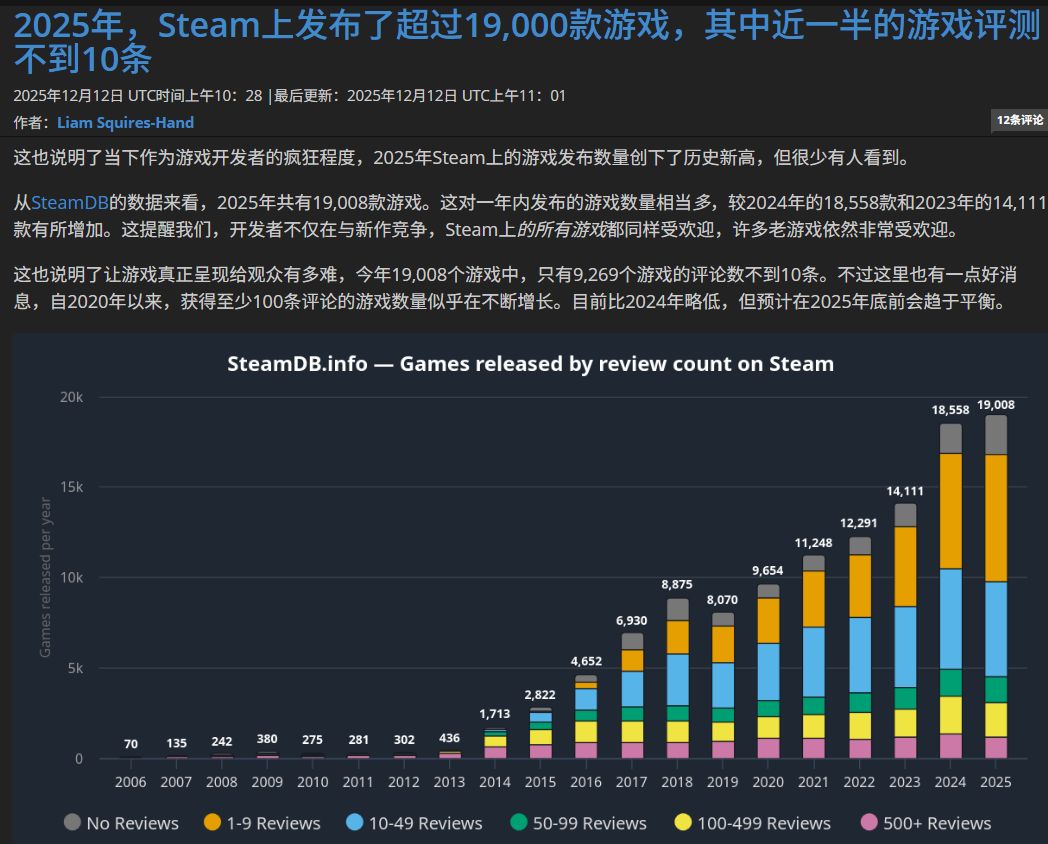Open author Liam Squires-Hand's profile
The image size is (1048, 844).
pos(126,122)
